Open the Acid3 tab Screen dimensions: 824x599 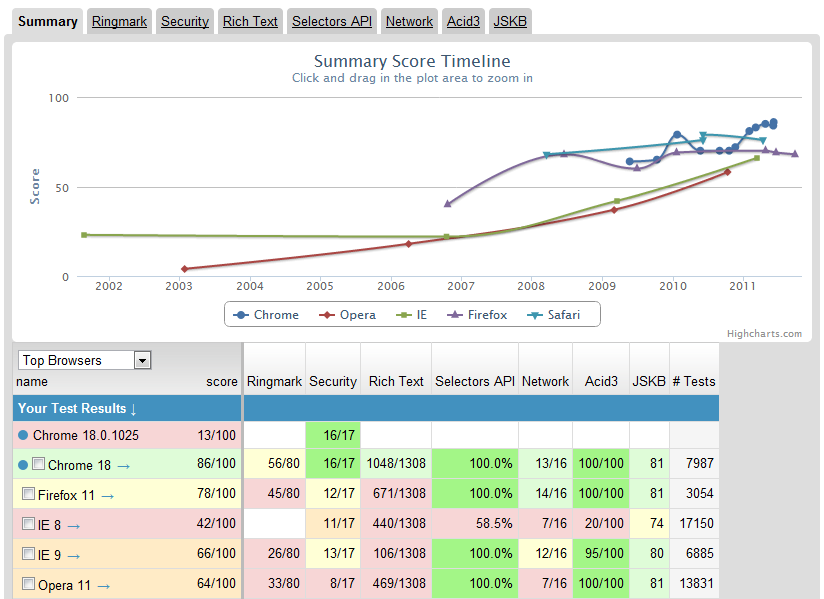463,21
